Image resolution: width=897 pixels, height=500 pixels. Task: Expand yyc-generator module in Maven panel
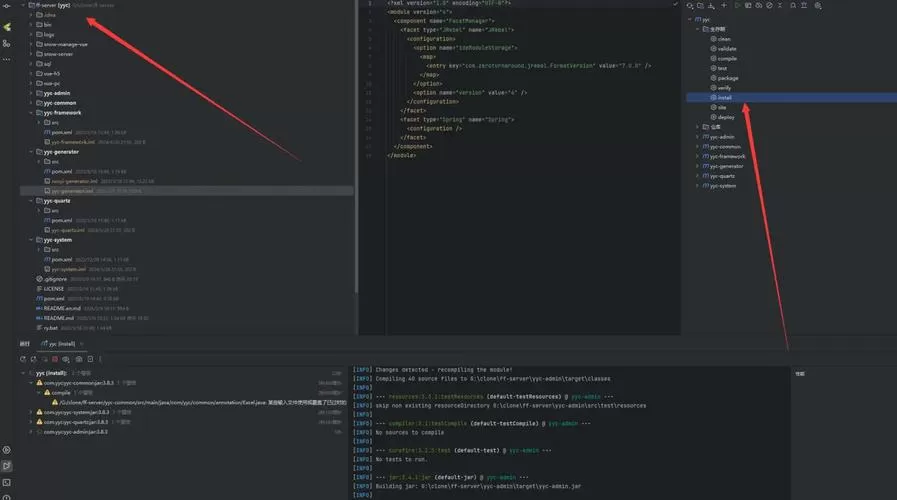tap(697, 166)
